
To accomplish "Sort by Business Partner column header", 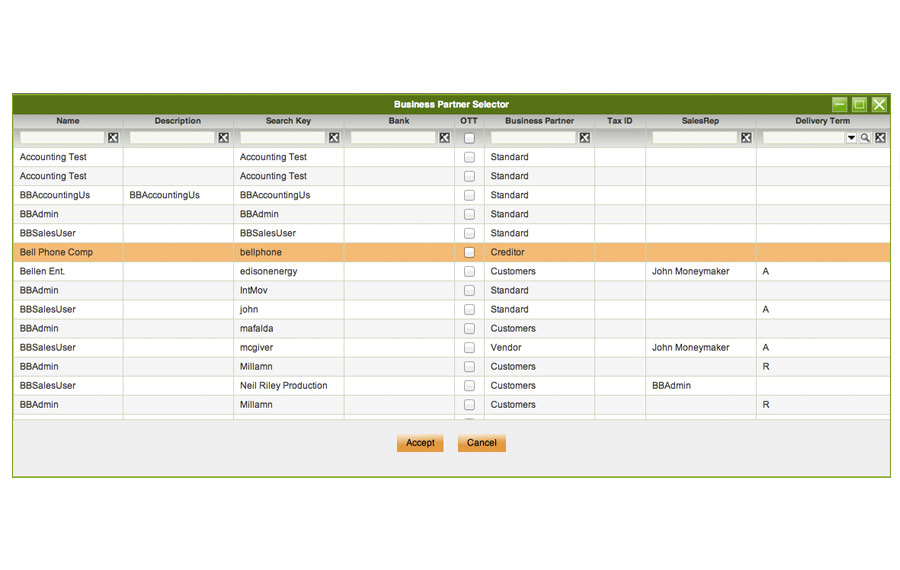I will tap(540, 121).
